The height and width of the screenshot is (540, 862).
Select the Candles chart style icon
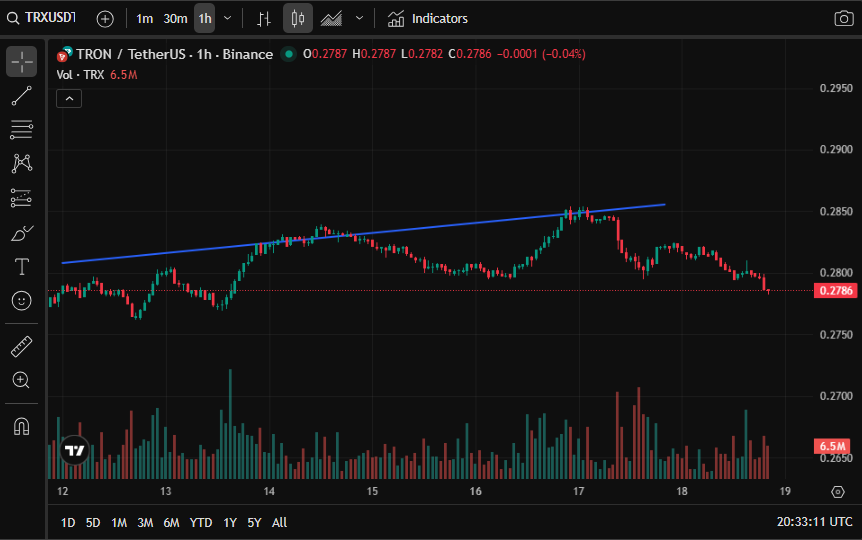[298, 19]
